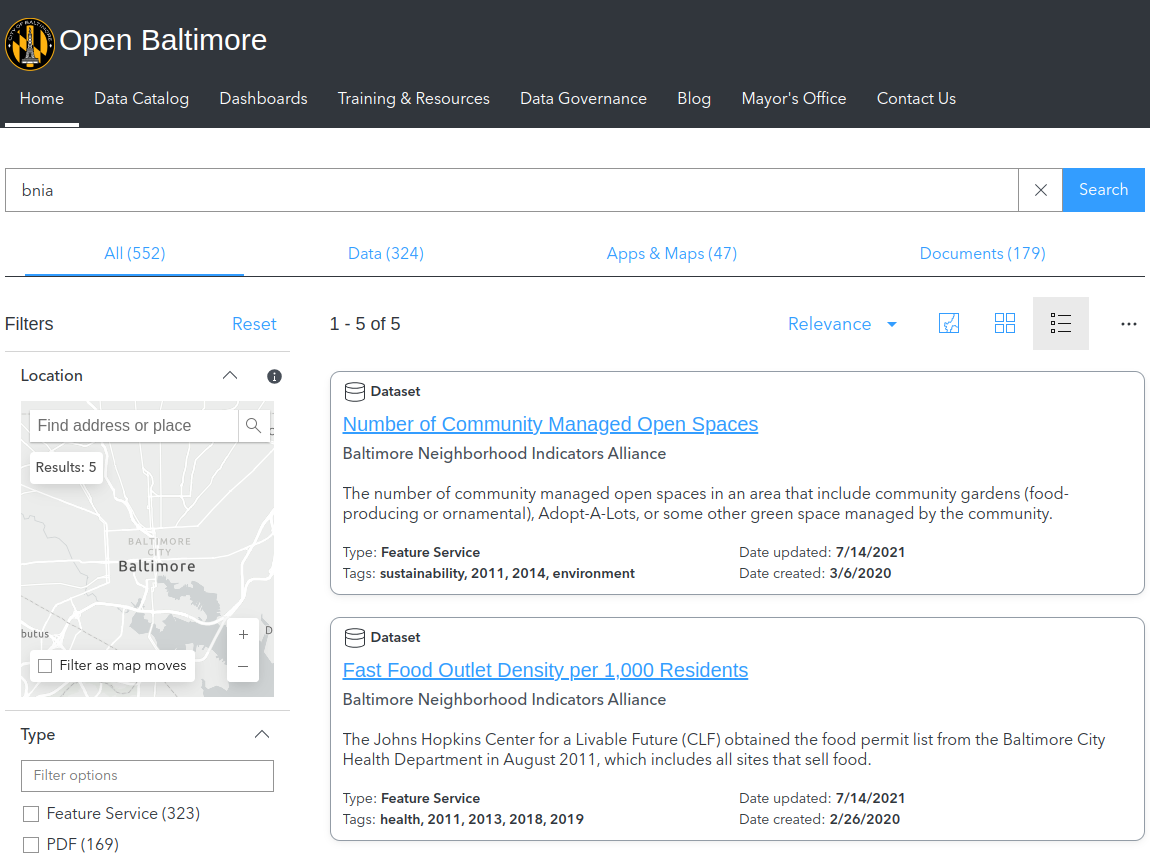This screenshot has width=1150, height=858.
Task: Check the Feature Service (323) filter
Action: 31,814
